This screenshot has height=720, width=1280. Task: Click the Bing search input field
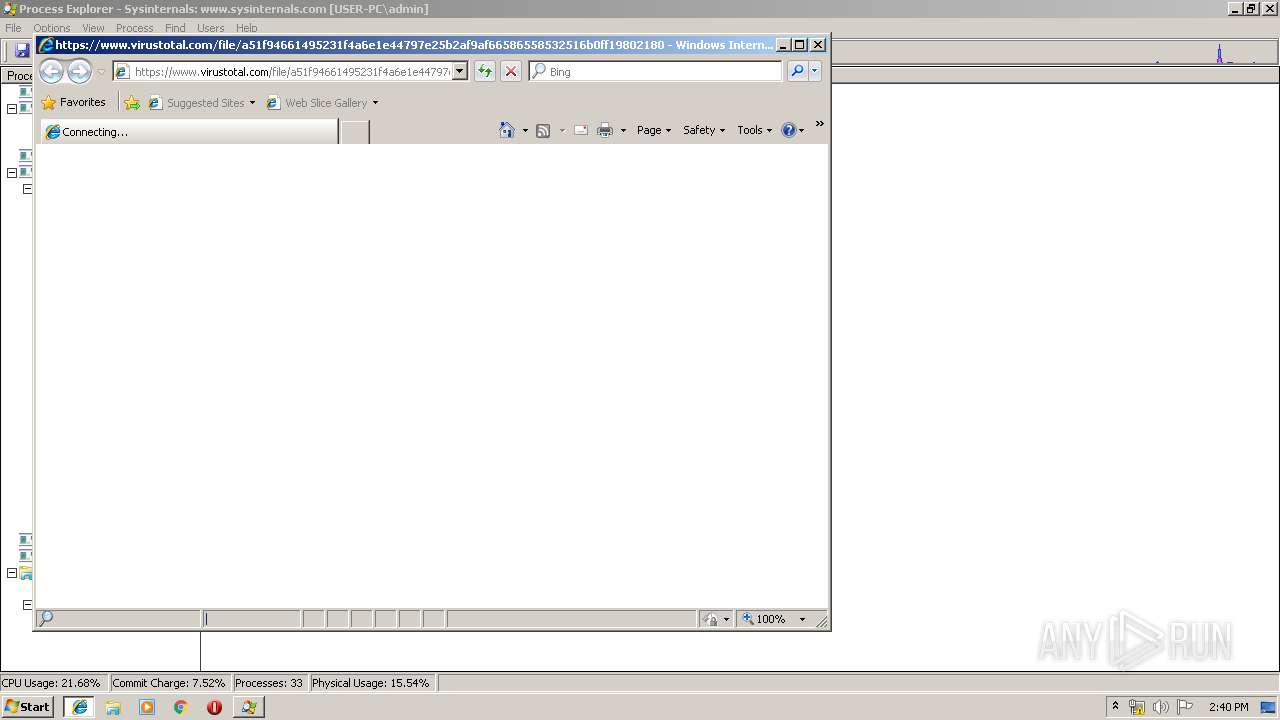tap(664, 71)
